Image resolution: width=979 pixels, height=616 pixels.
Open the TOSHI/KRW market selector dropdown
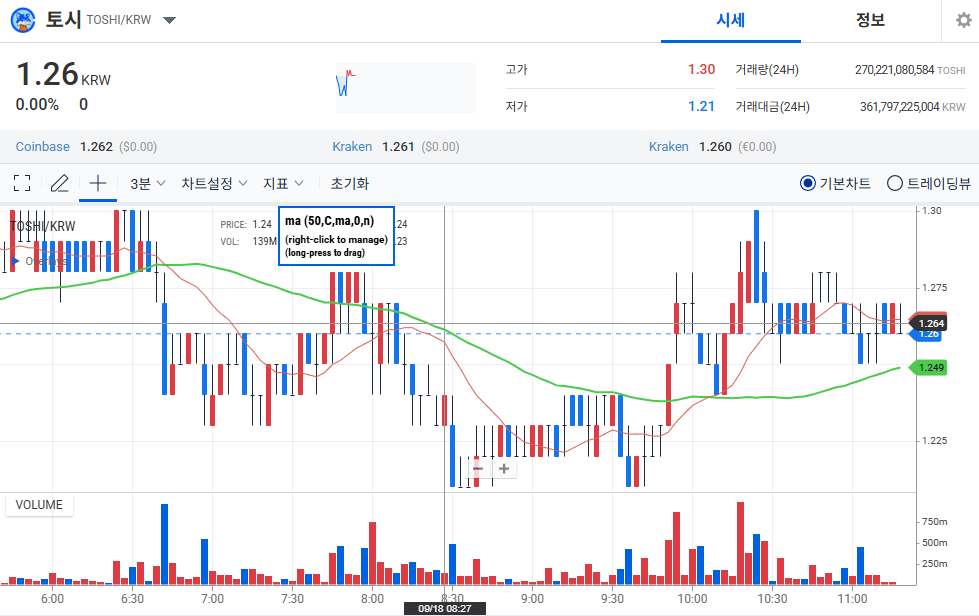[x=169, y=20]
